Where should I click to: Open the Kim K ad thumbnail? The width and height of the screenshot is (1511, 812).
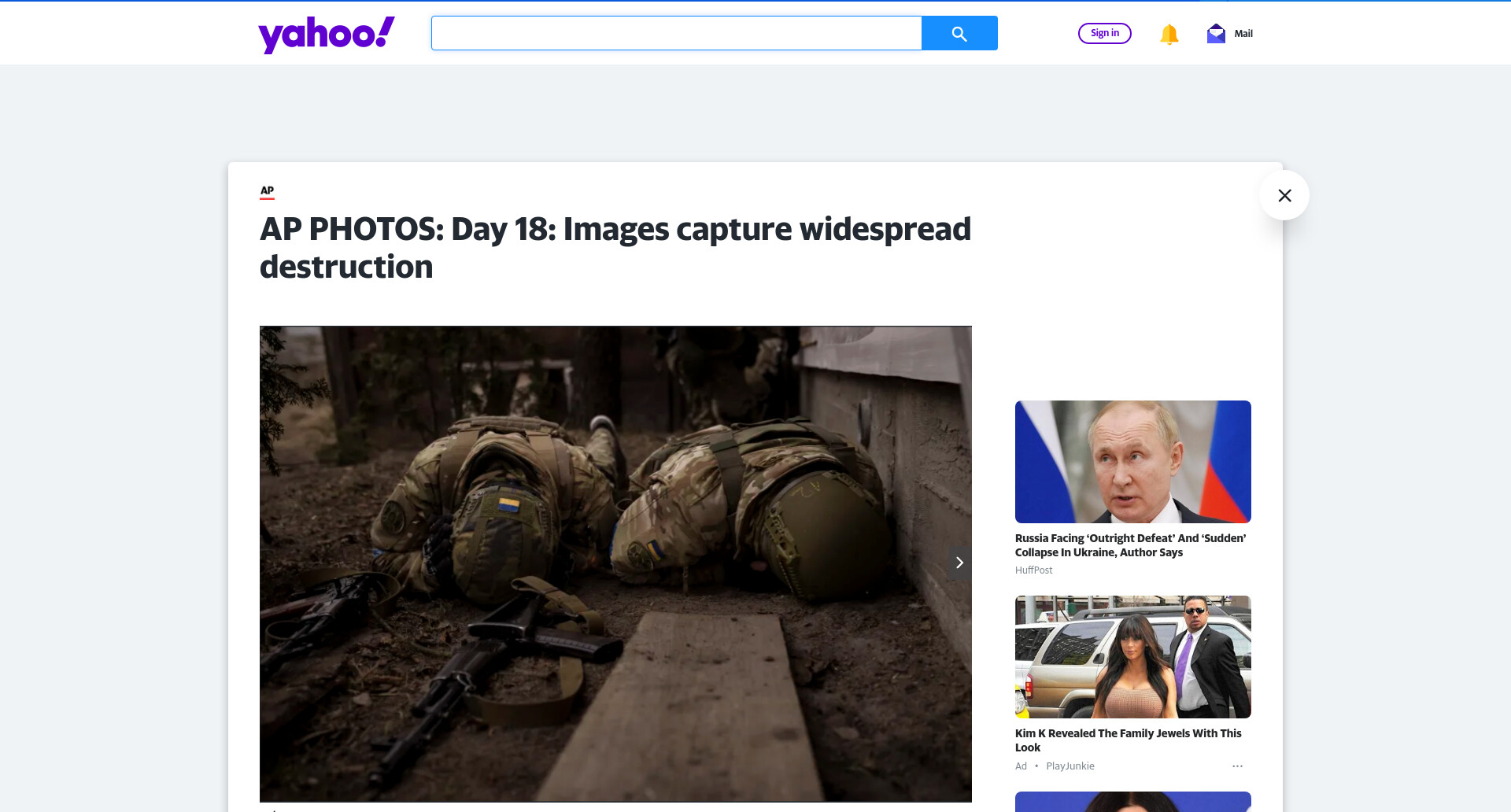1132,657
